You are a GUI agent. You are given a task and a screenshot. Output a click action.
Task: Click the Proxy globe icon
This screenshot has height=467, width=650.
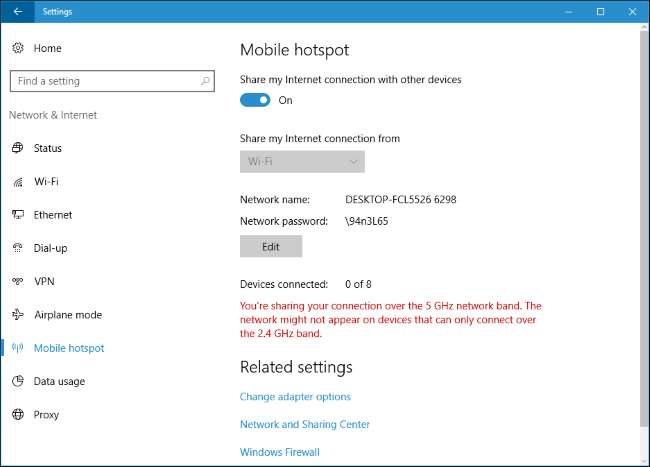pos(18,414)
